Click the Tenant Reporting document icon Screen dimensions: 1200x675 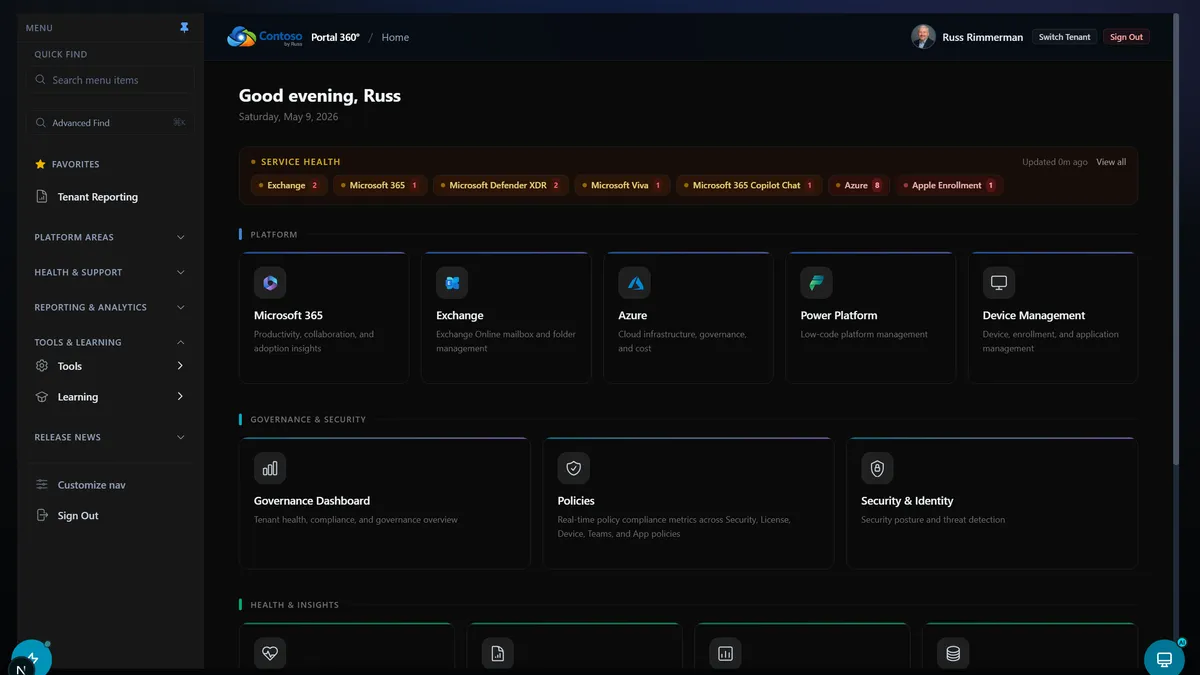pyautogui.click(x=42, y=197)
